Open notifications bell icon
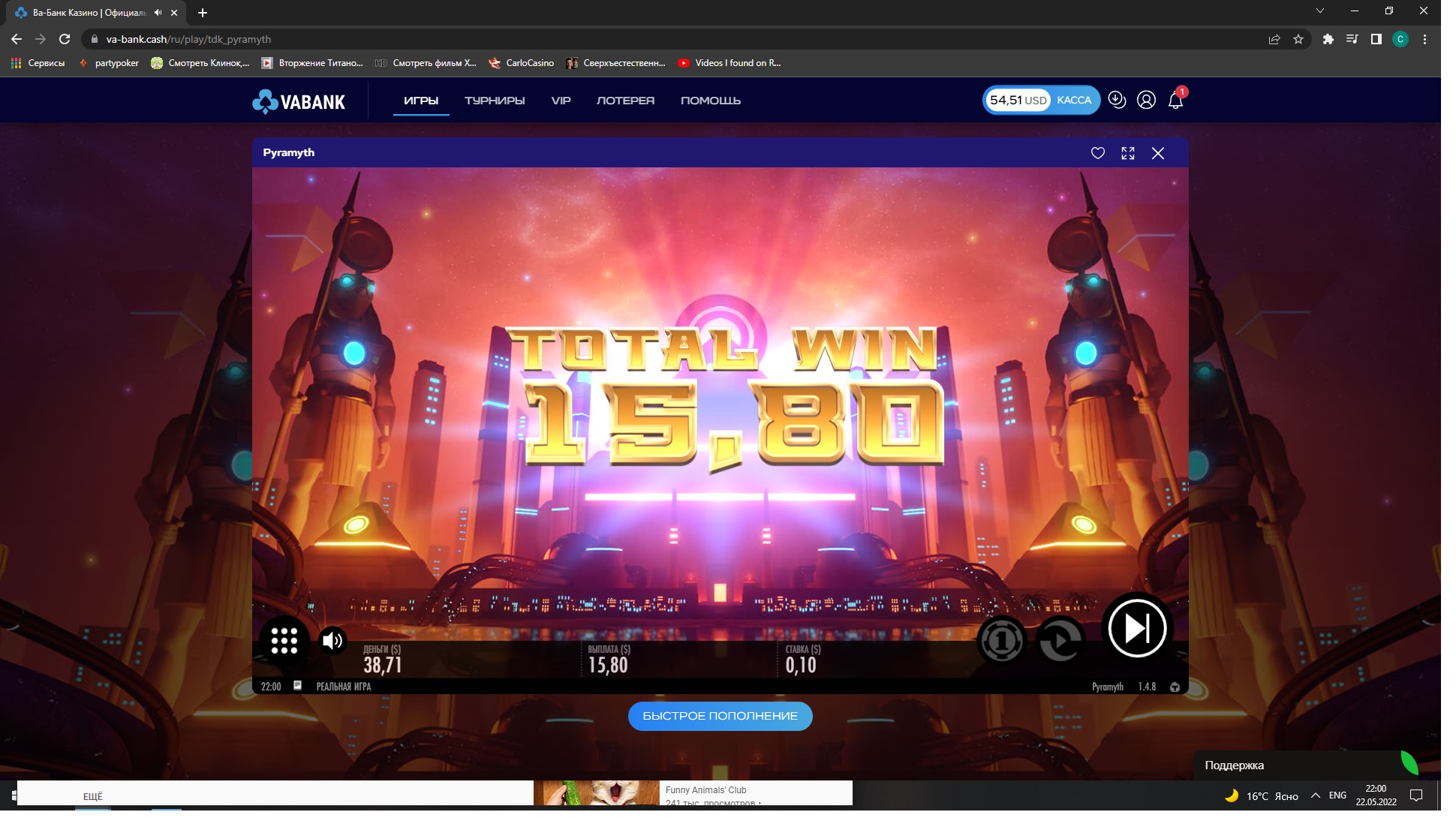Image resolution: width=1456 pixels, height=824 pixels. pyautogui.click(x=1175, y=101)
